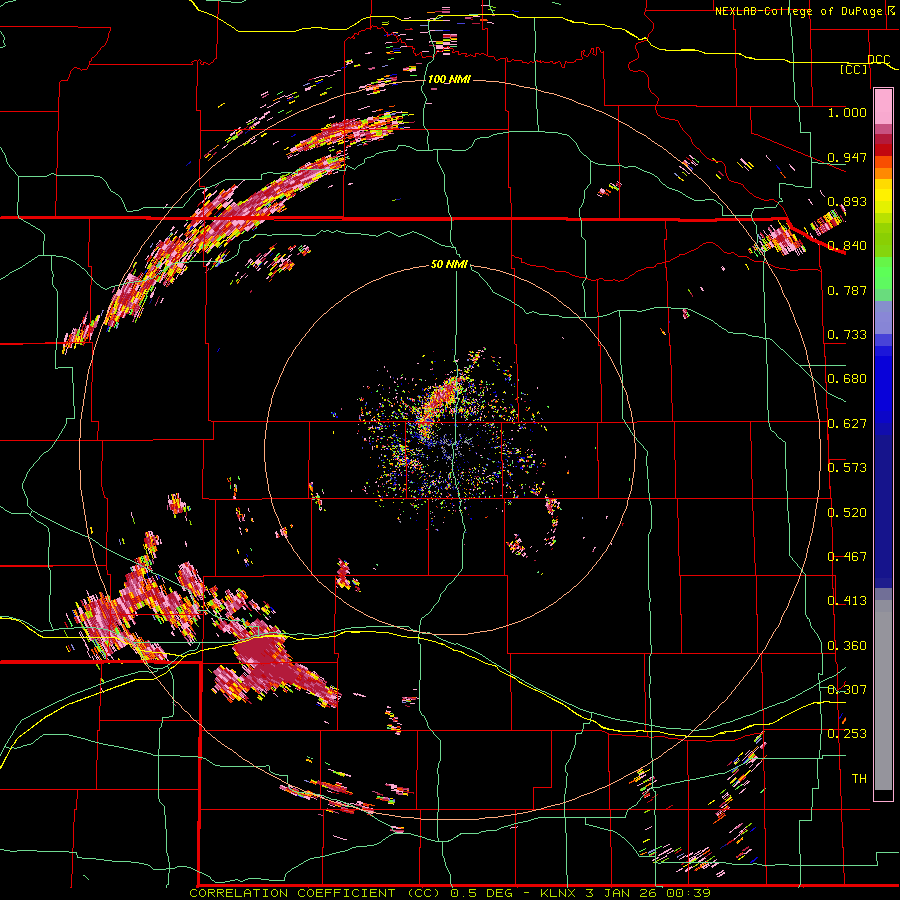Click the DCC label above the color scale
Image resolution: width=900 pixels, height=900 pixels.
878,60
